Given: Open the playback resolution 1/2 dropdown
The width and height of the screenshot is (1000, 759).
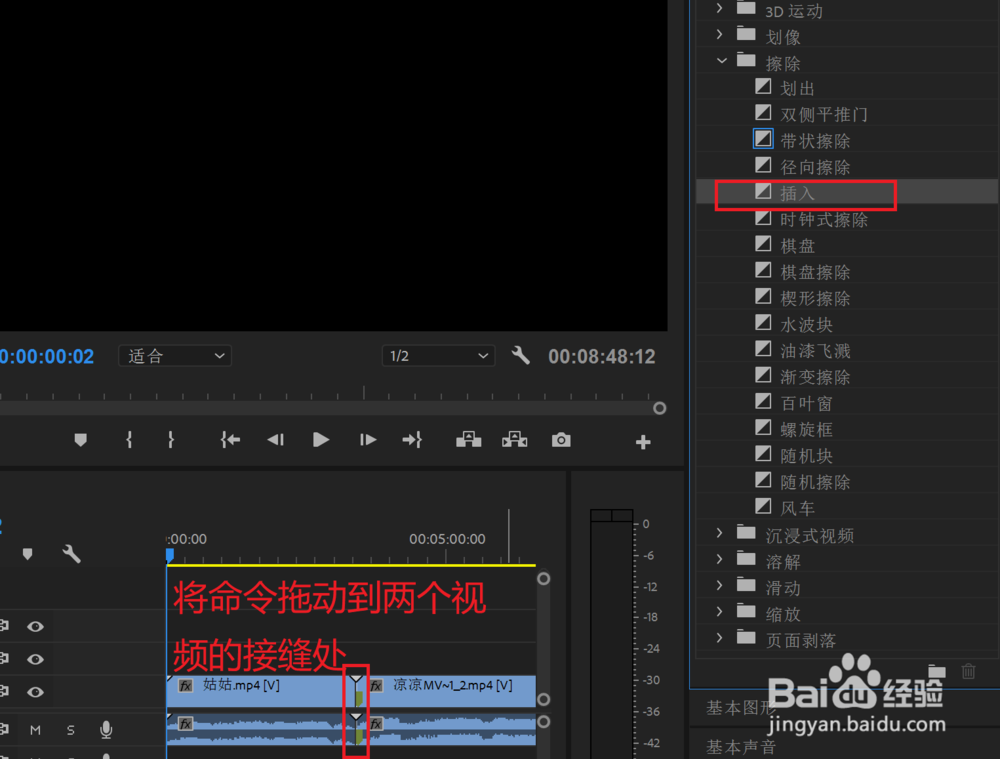Looking at the screenshot, I should [x=438, y=355].
